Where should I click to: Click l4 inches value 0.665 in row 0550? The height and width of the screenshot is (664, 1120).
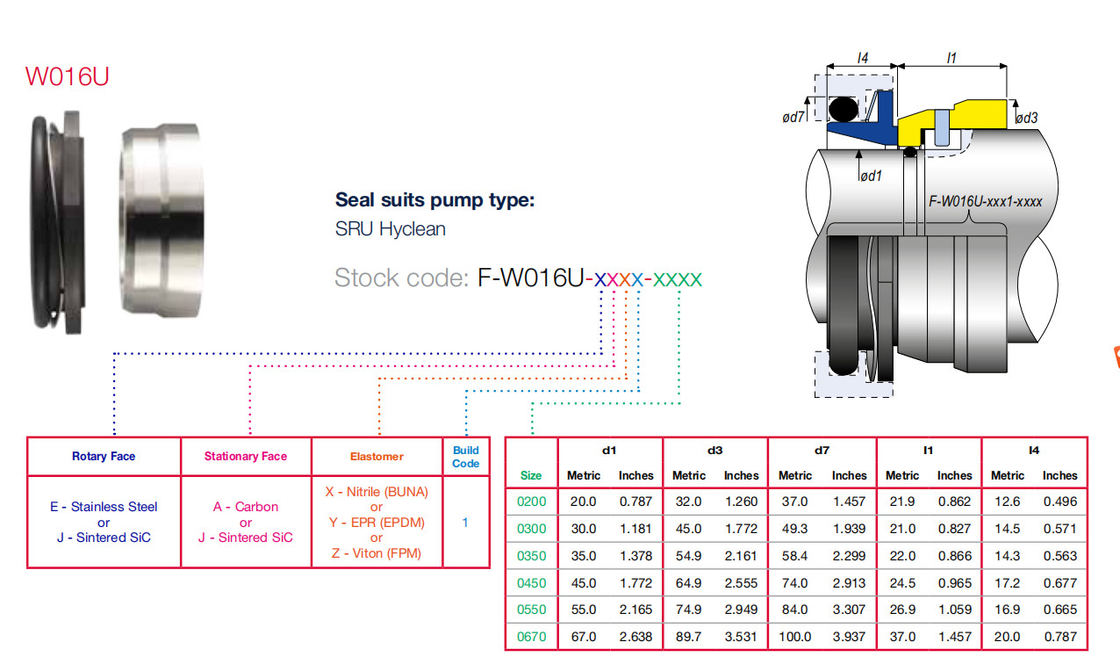pos(1060,610)
